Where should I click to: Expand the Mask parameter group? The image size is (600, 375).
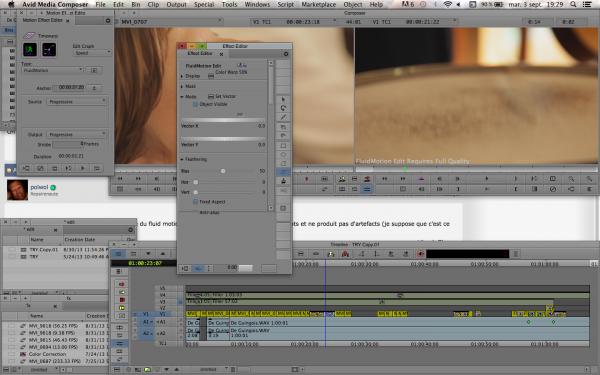pyautogui.click(x=182, y=86)
